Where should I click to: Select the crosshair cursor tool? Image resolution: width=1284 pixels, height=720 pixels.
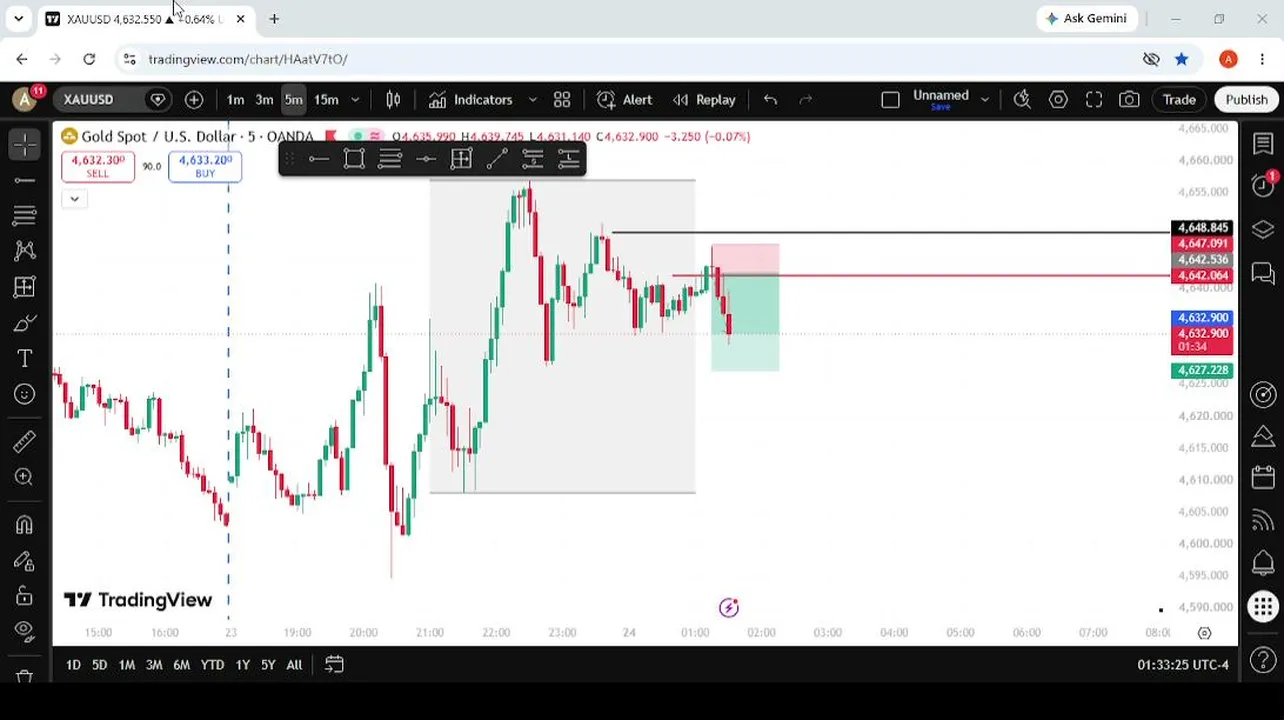coord(25,145)
